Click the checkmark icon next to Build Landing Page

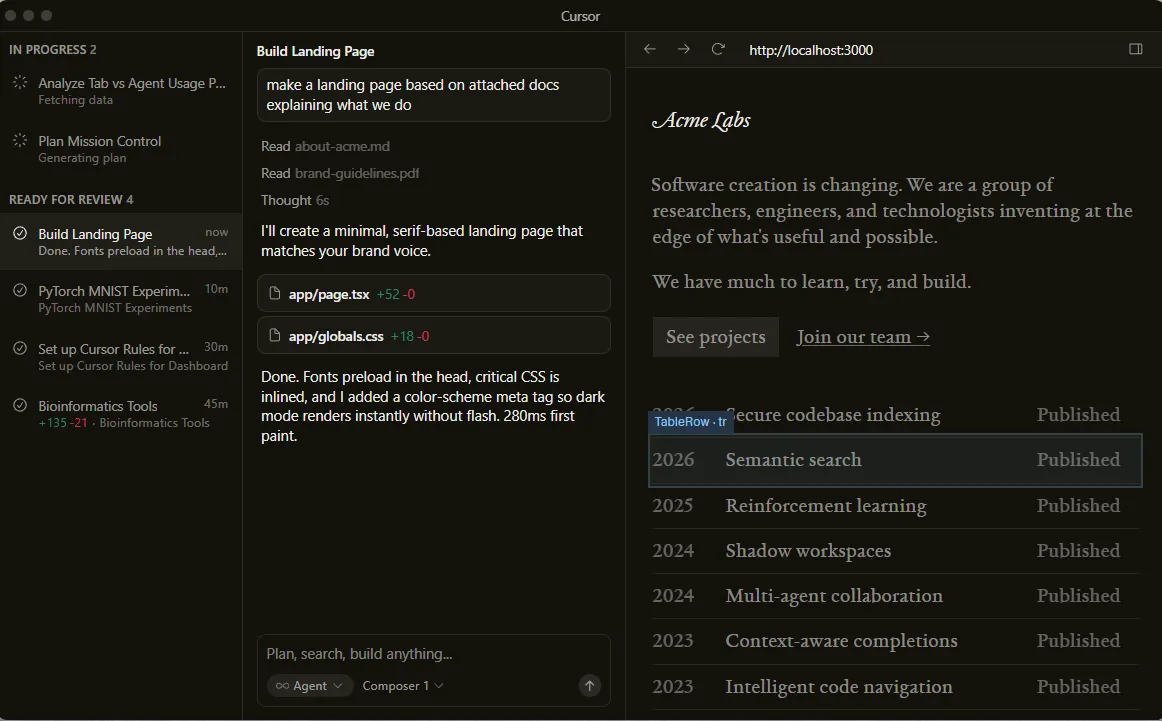[20, 233]
